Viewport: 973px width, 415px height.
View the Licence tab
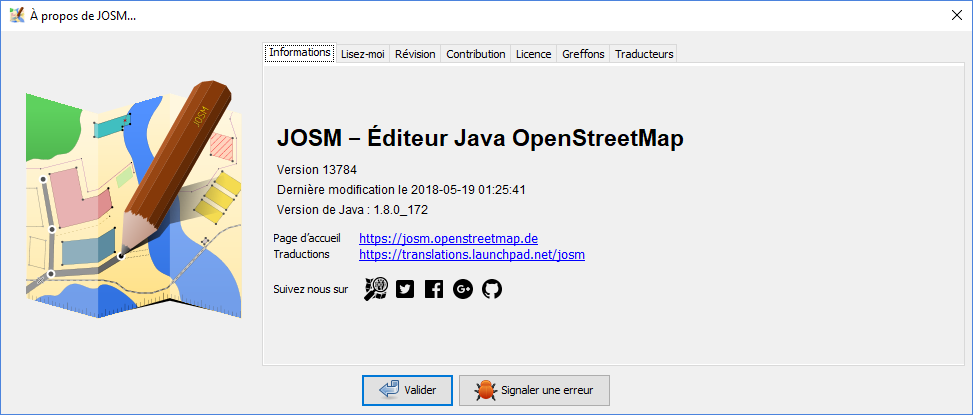click(534, 54)
